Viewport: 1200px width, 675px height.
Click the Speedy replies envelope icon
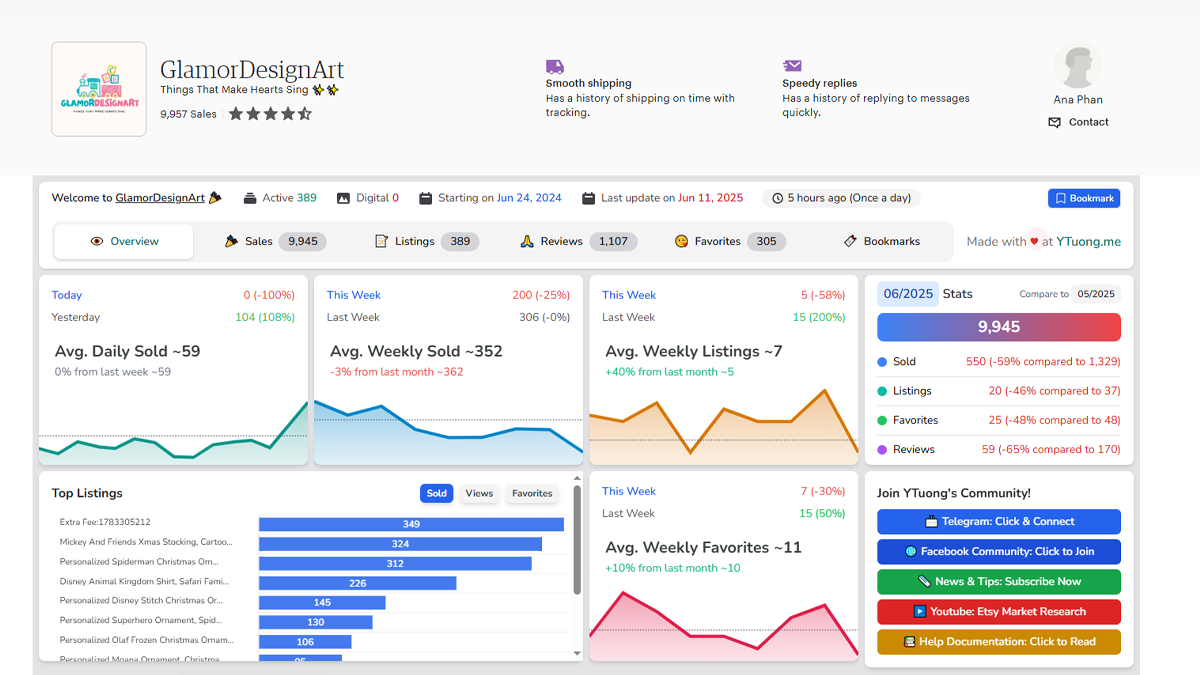pyautogui.click(x=792, y=66)
